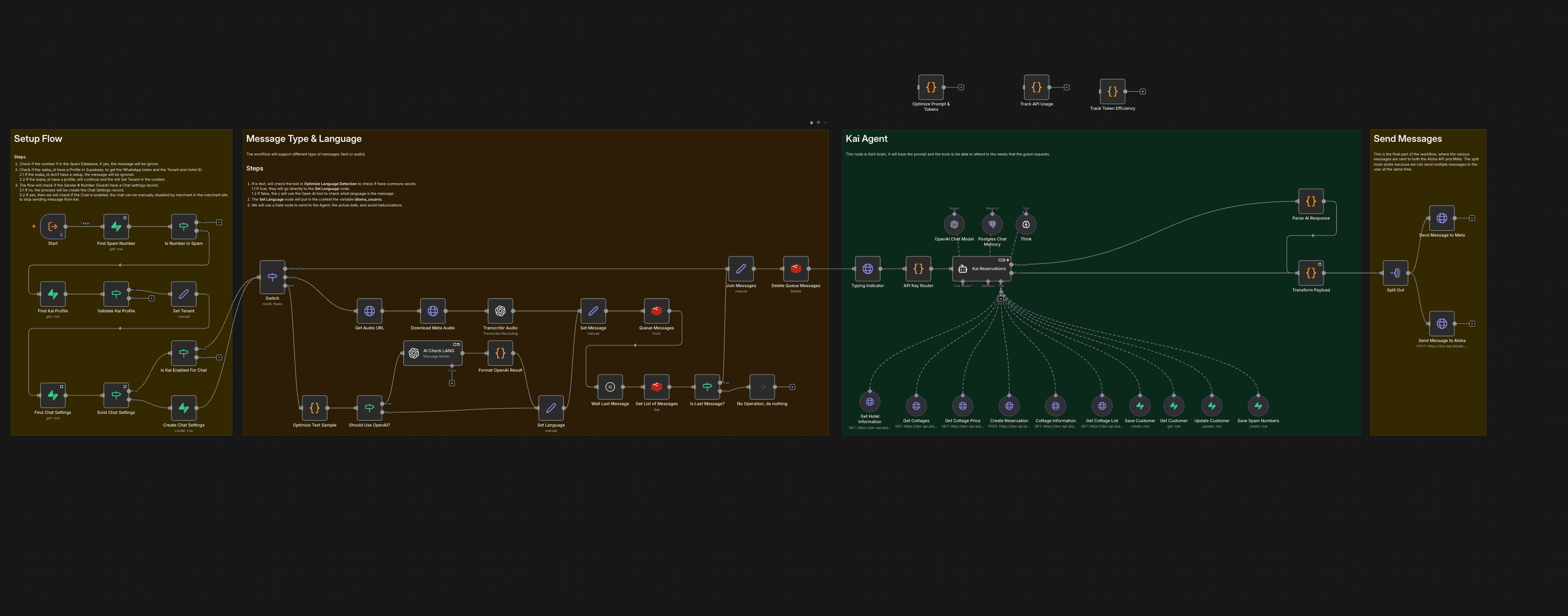Select the Transform Payload node

tap(1310, 273)
